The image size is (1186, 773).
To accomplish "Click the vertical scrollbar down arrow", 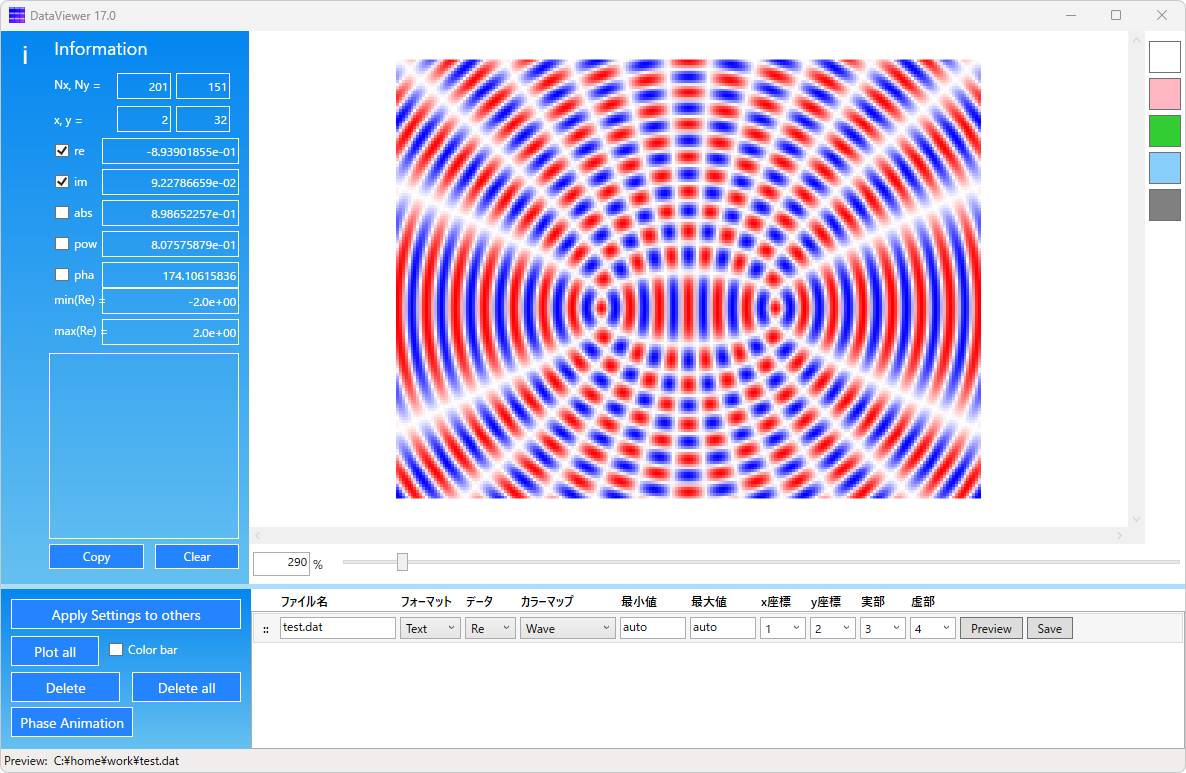I will [1136, 519].
